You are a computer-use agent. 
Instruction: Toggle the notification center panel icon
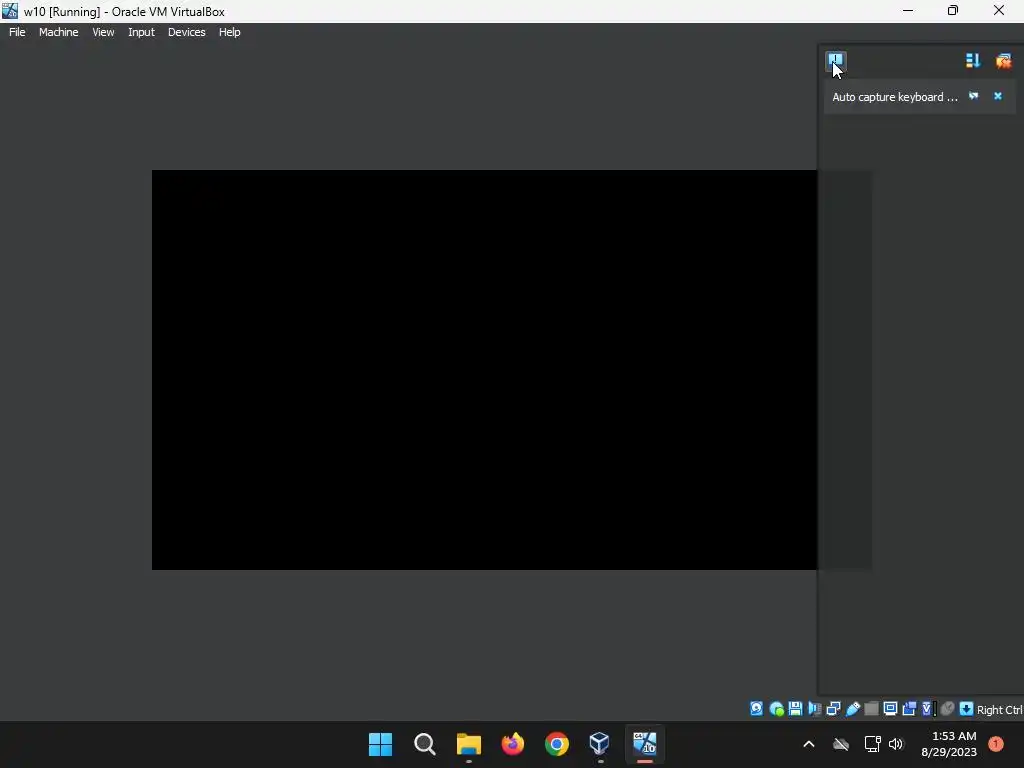[836, 61]
